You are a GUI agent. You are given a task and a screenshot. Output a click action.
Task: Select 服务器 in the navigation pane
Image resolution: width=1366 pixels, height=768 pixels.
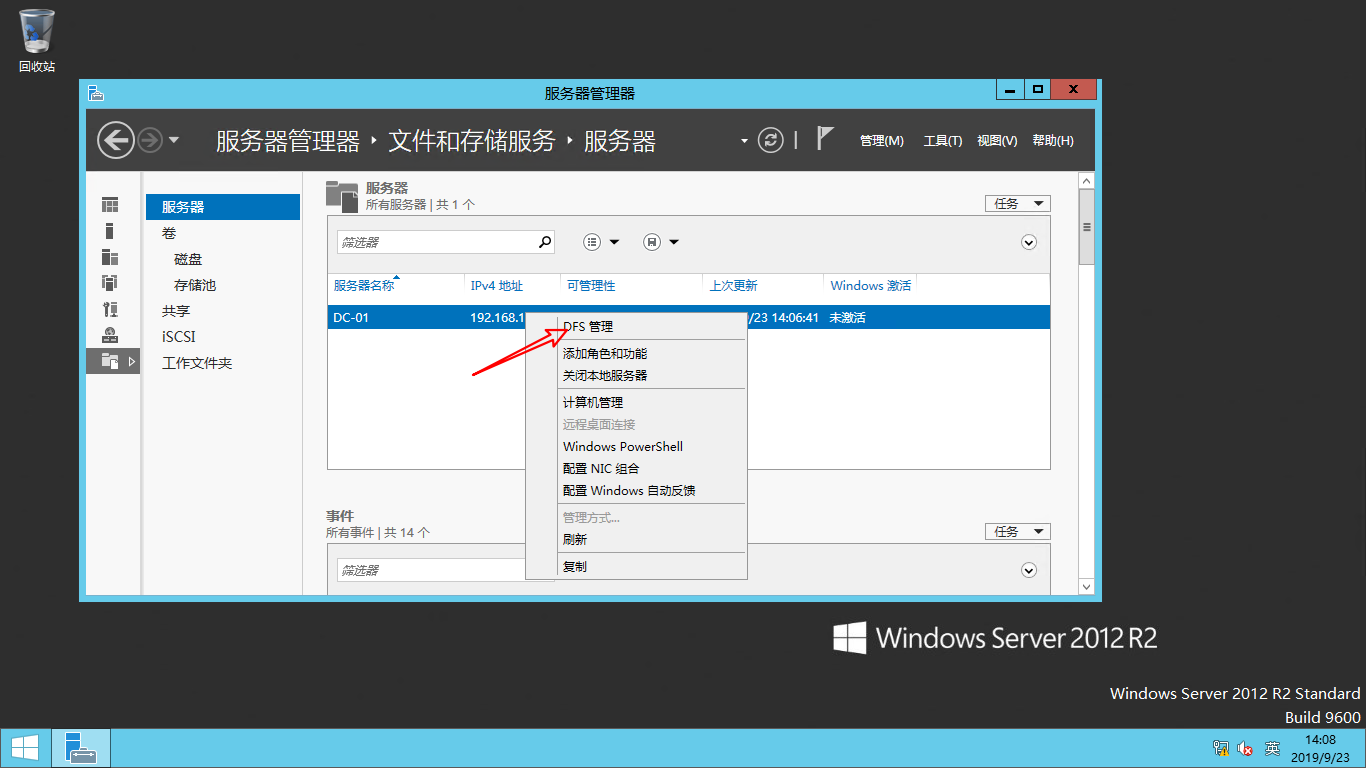point(223,207)
